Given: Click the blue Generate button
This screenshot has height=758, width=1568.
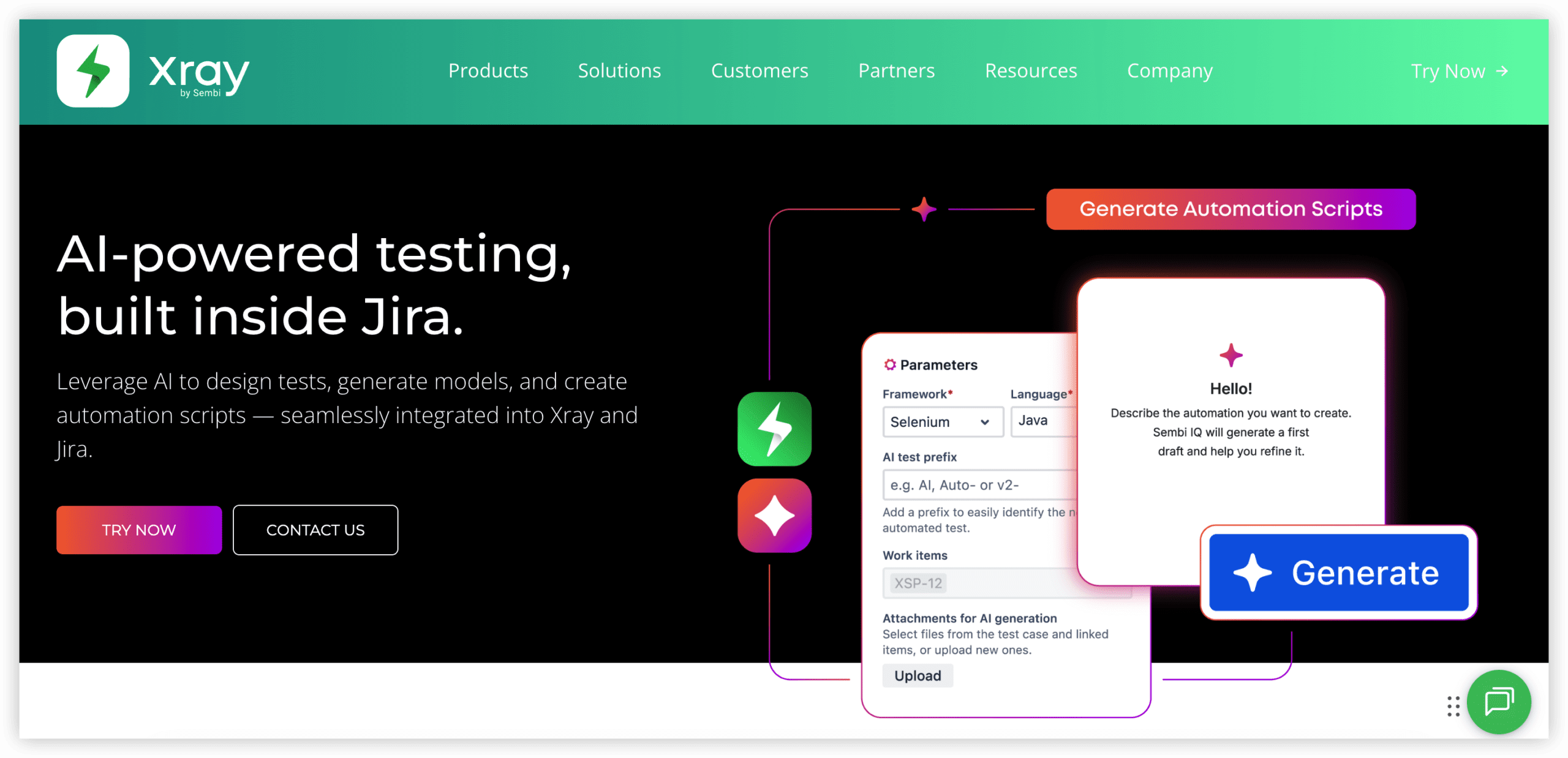Looking at the screenshot, I should tap(1338, 573).
